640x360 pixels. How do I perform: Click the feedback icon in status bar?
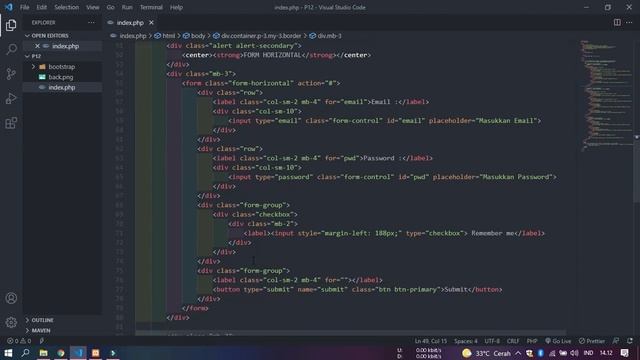[x=616, y=341]
